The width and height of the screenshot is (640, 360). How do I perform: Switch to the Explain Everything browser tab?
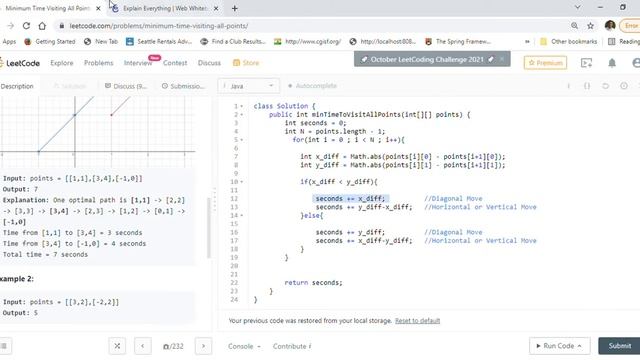click(165, 8)
